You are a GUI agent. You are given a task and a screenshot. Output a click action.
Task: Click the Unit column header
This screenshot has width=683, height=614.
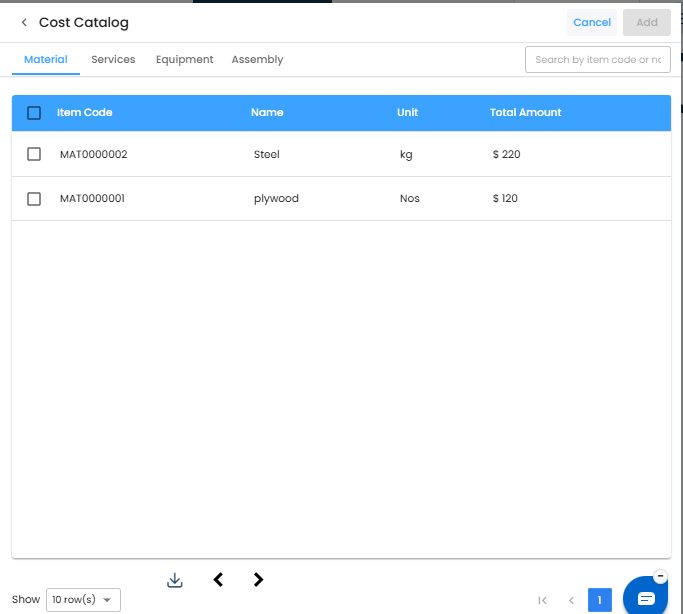407,112
